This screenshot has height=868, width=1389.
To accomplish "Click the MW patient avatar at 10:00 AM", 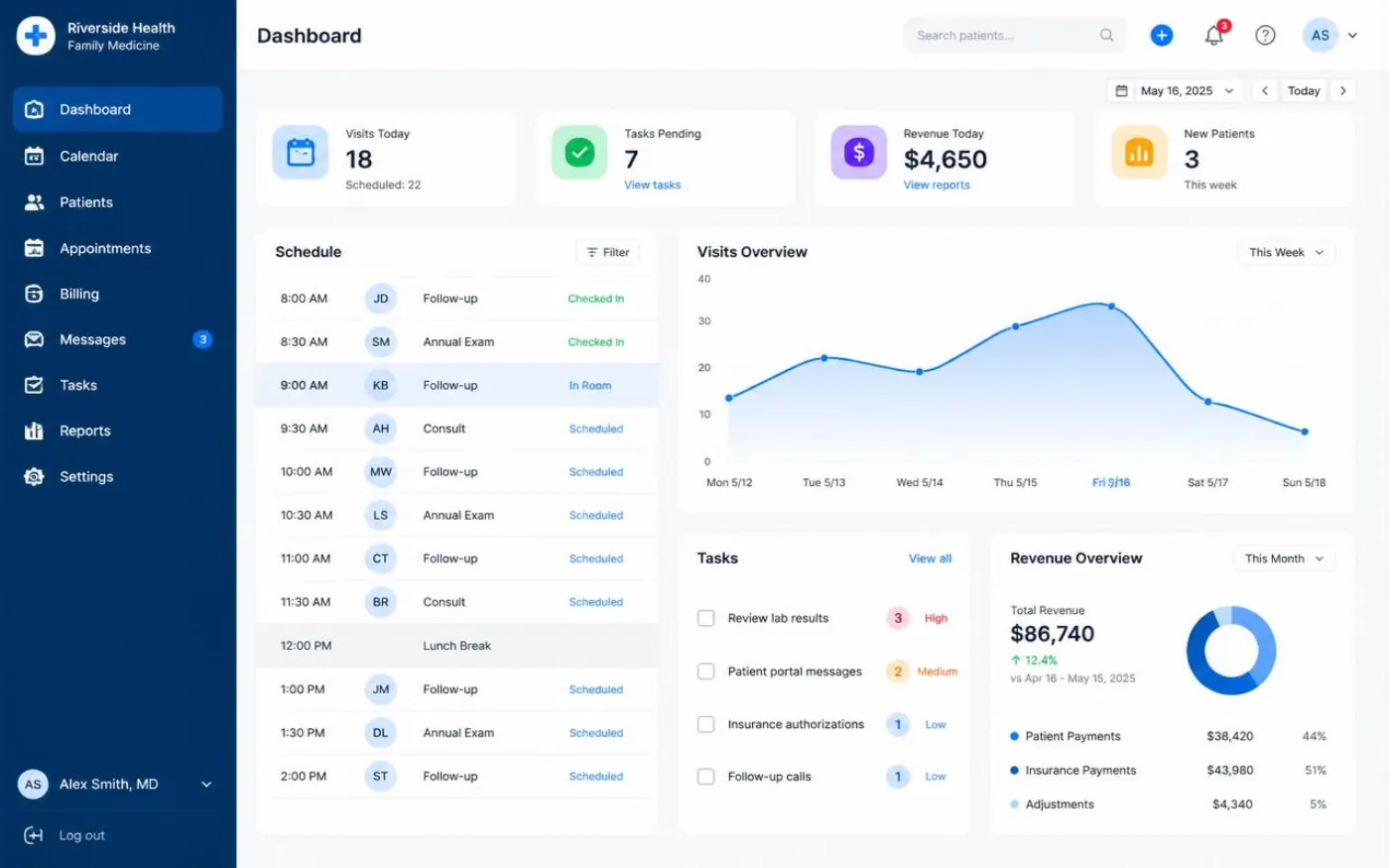I will tap(381, 472).
